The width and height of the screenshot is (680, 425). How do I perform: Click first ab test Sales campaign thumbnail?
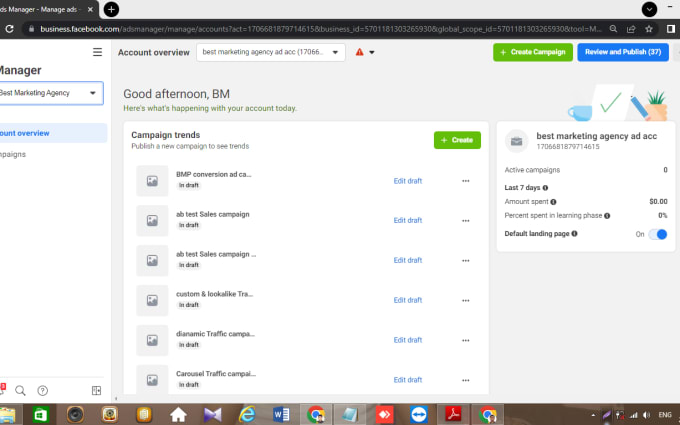pyautogui.click(x=152, y=221)
